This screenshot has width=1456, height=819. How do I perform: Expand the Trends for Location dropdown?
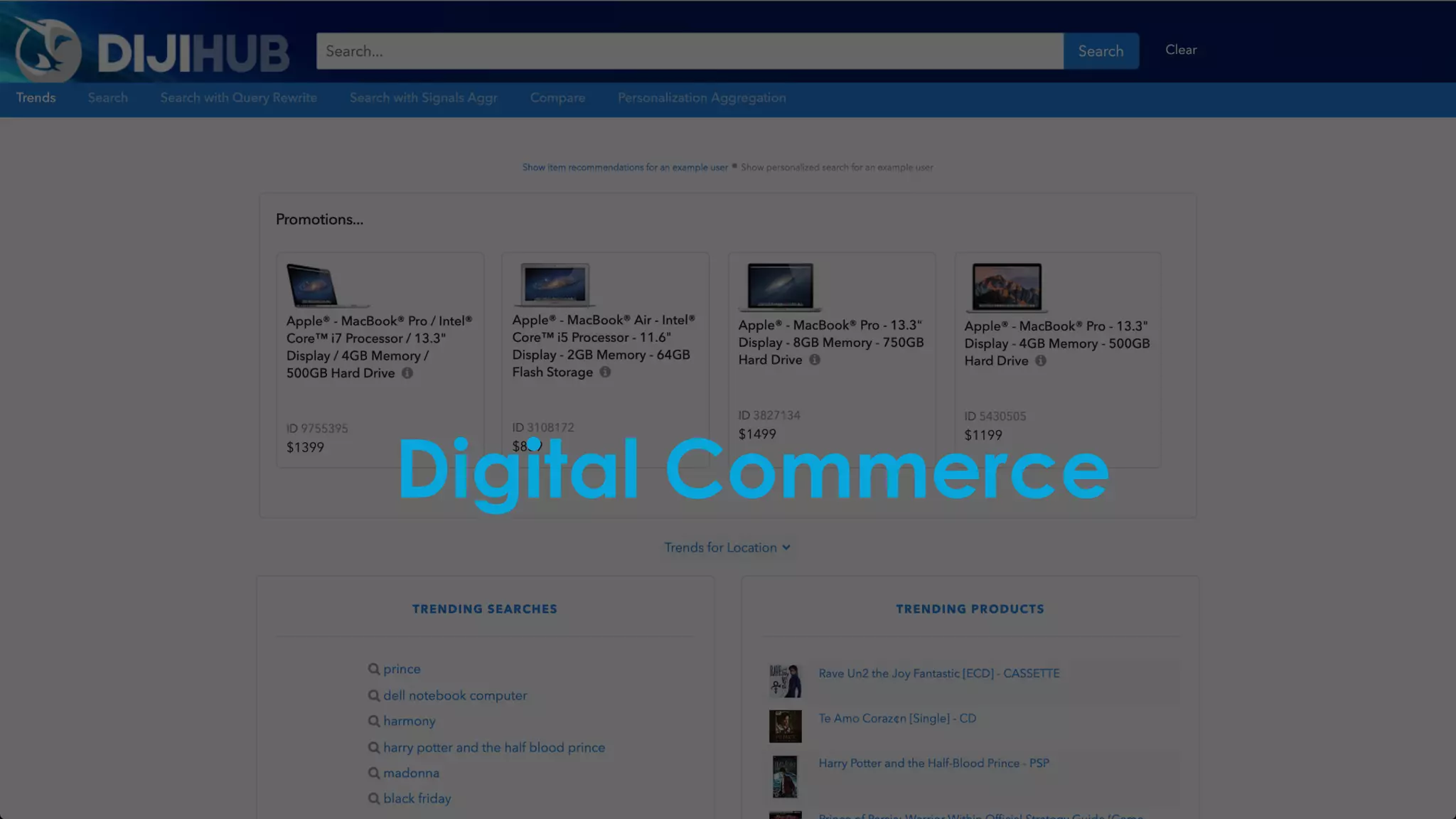pos(727,547)
